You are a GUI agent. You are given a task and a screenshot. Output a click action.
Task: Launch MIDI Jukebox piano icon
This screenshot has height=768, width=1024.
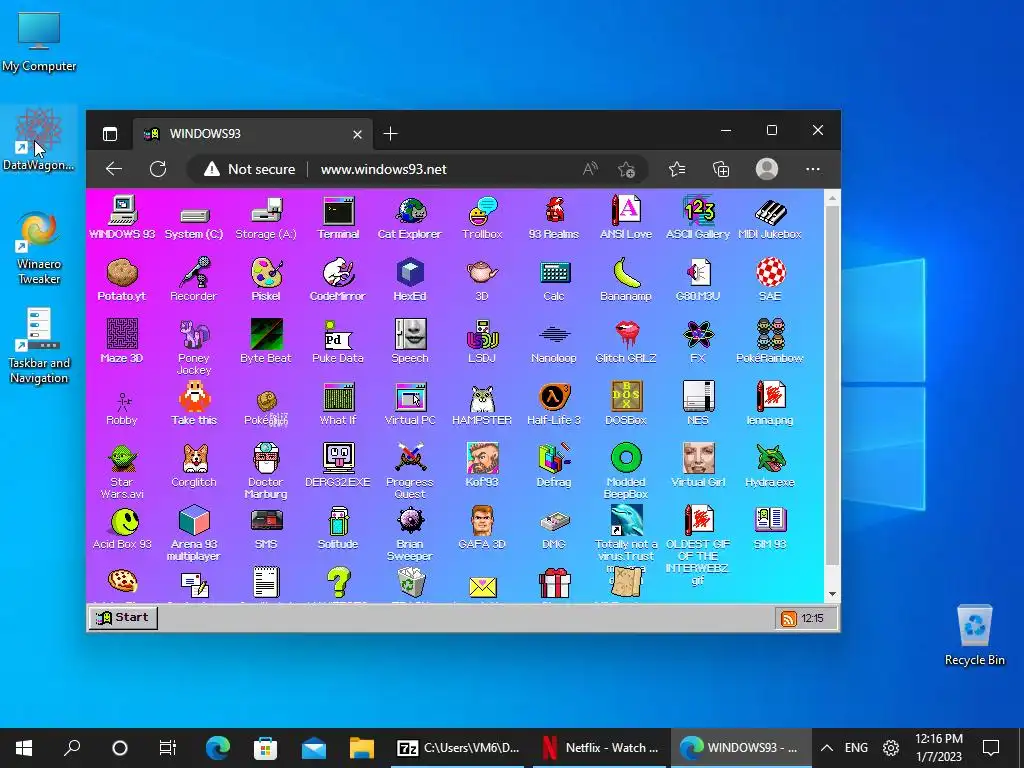point(770,218)
